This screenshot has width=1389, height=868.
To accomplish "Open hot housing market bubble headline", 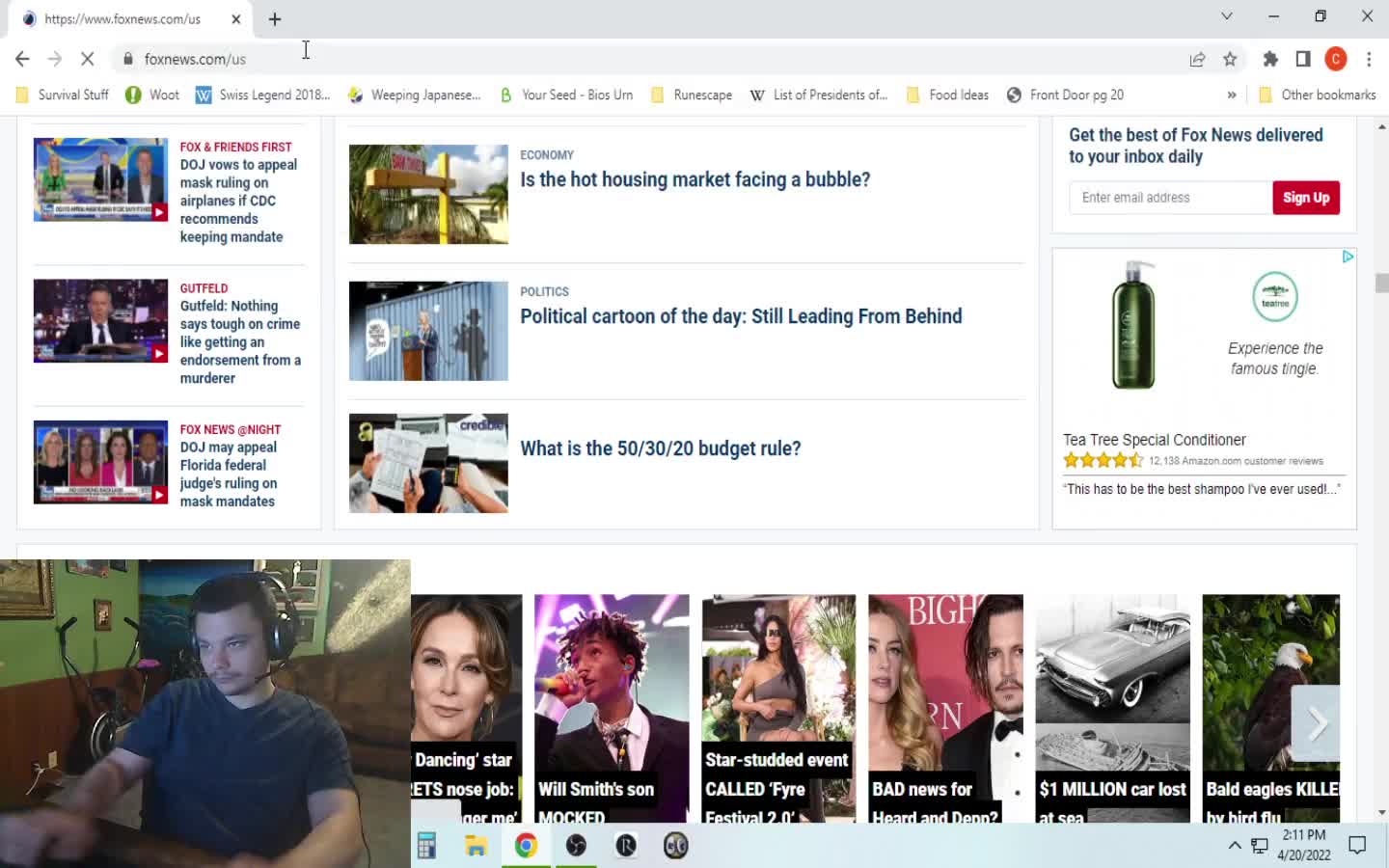I will point(695,179).
